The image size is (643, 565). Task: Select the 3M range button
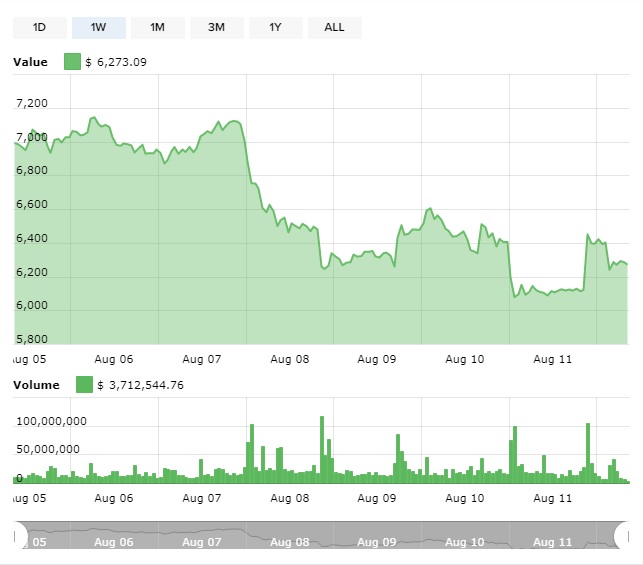point(216,27)
